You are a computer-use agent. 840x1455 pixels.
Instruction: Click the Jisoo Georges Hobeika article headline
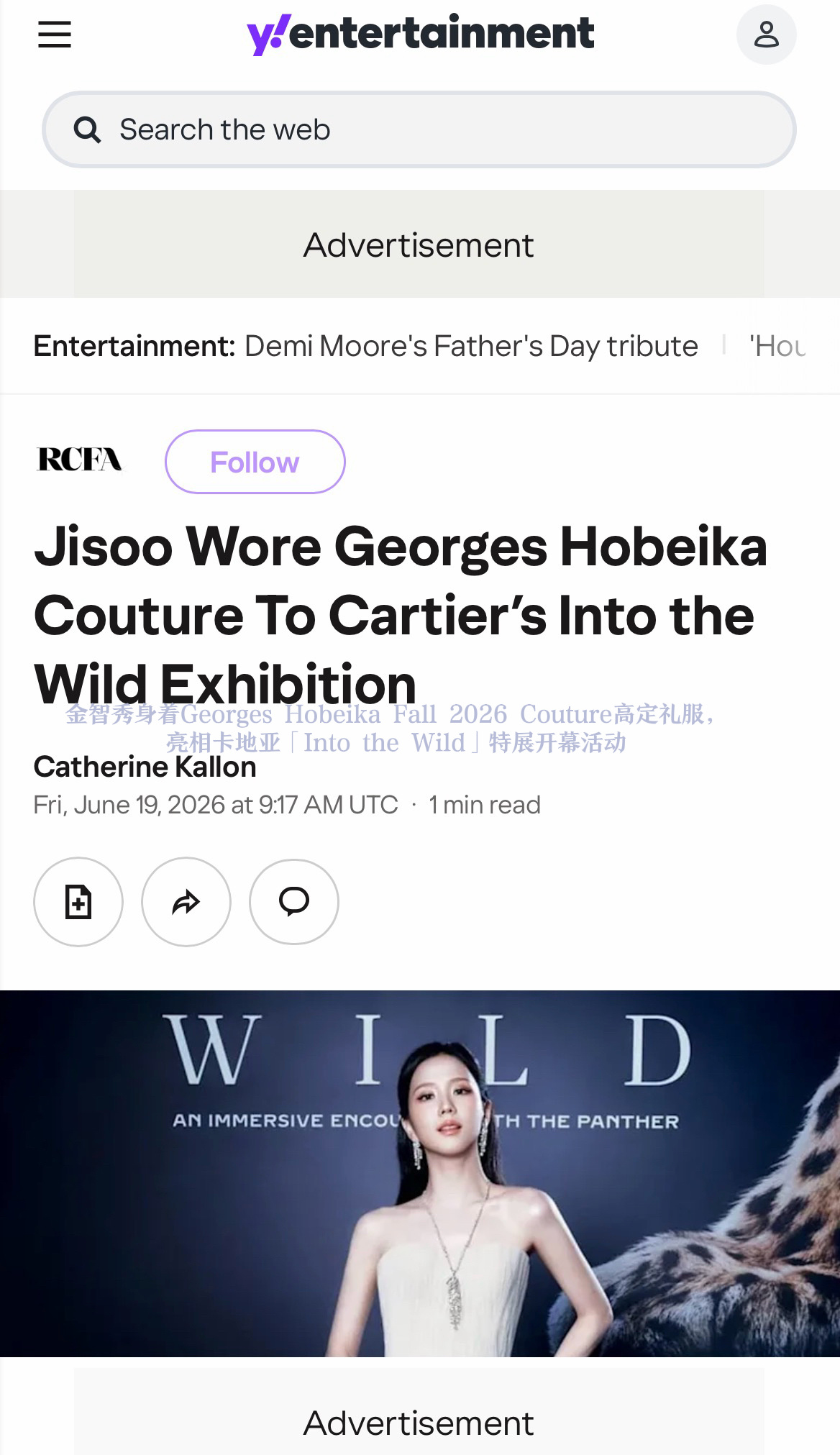[x=401, y=616]
